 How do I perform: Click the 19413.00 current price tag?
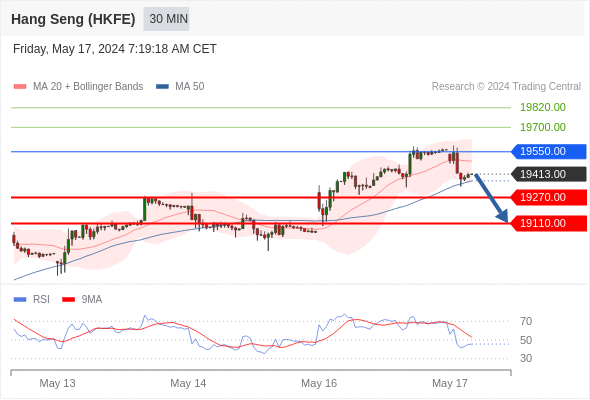pyautogui.click(x=549, y=174)
